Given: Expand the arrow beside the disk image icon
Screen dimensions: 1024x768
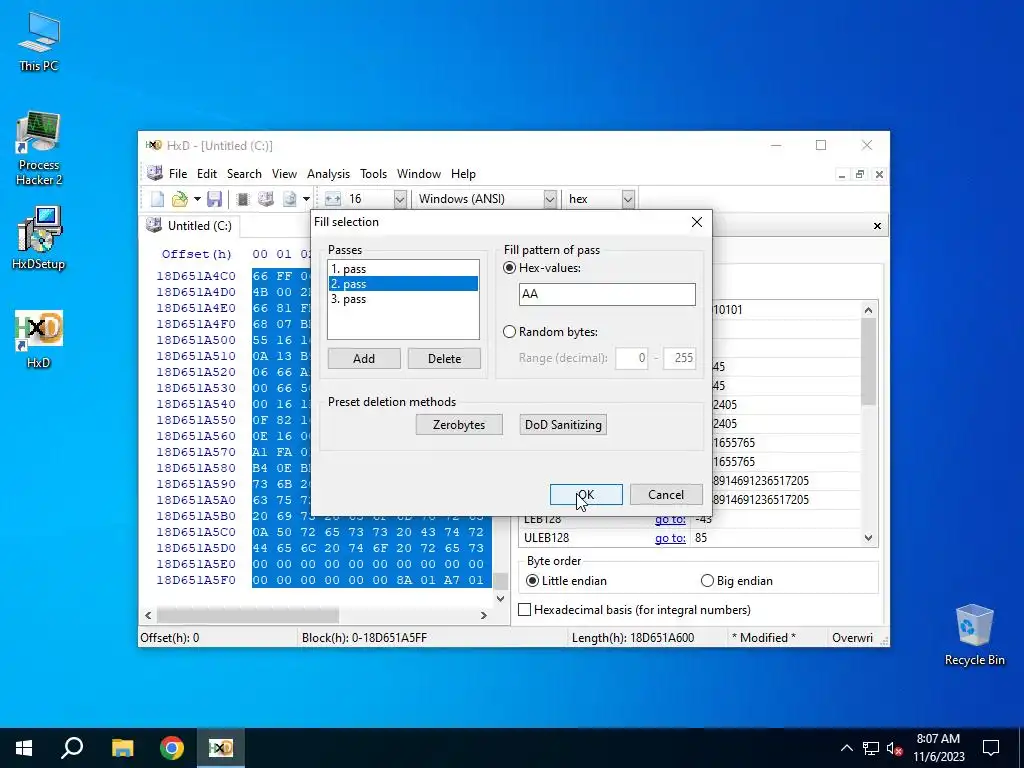Looking at the screenshot, I should pyautogui.click(x=306, y=199).
